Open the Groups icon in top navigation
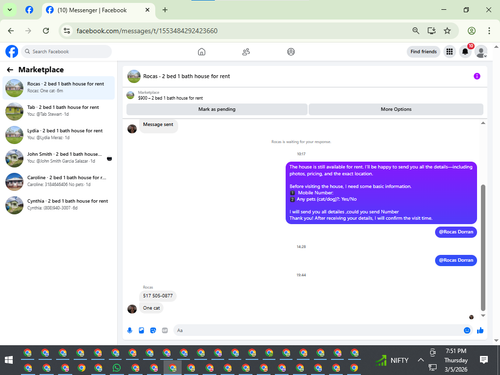Image resolution: width=500 pixels, height=375 pixels. click(291, 52)
